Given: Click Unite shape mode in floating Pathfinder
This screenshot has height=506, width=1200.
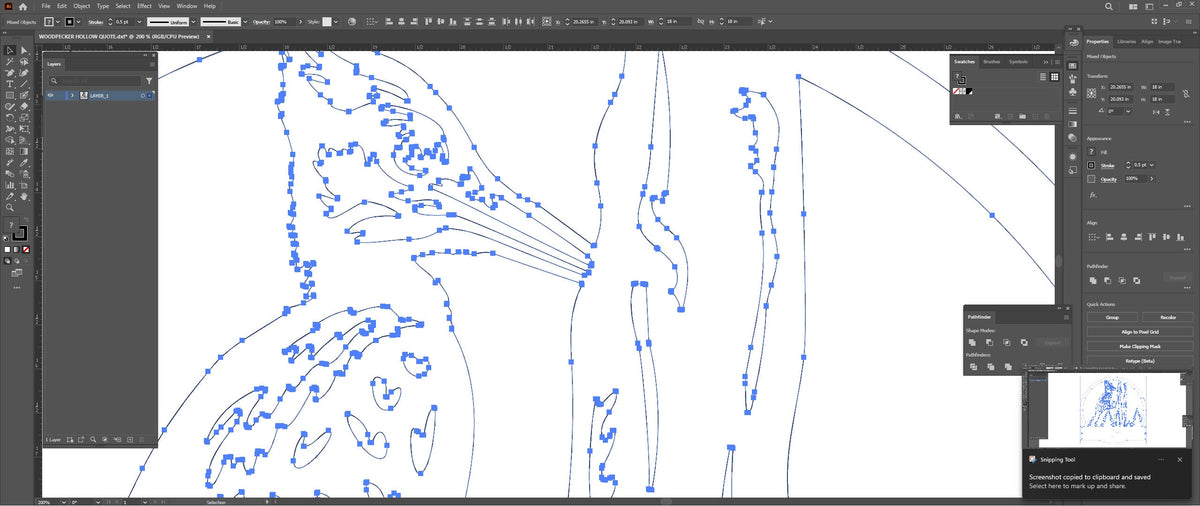Looking at the screenshot, I should 972,342.
